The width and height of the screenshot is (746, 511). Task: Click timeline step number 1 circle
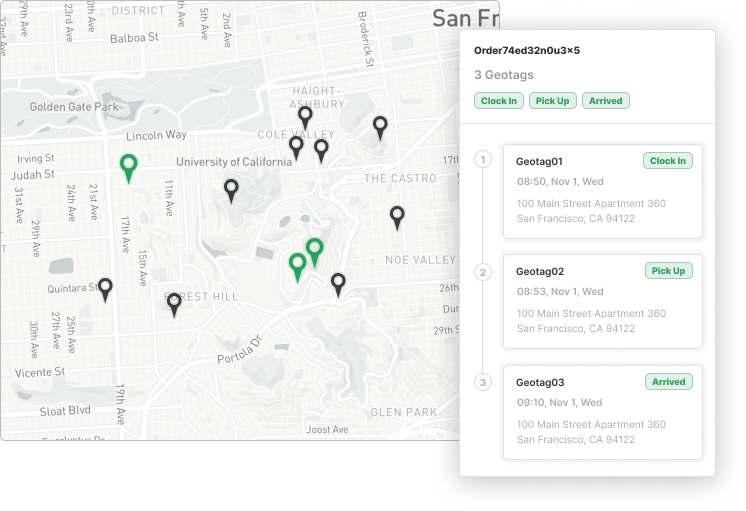coord(484,161)
